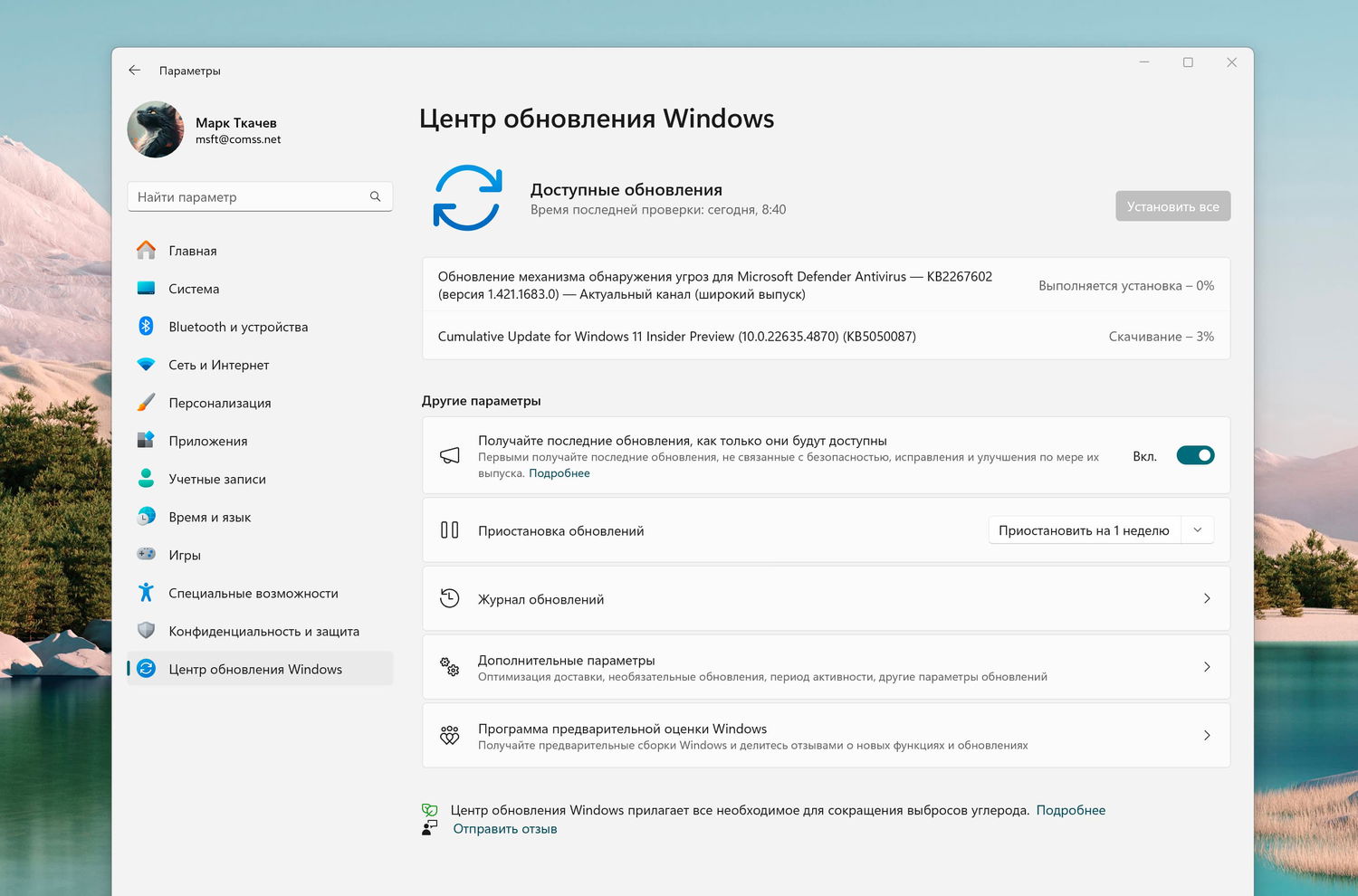Click the Bluetooth icon in sidebar

[146, 326]
